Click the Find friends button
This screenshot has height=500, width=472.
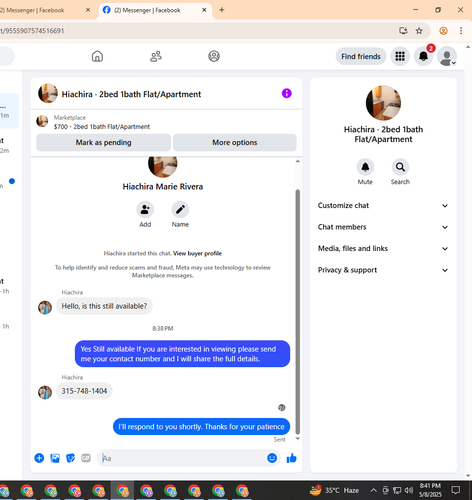coord(361,56)
